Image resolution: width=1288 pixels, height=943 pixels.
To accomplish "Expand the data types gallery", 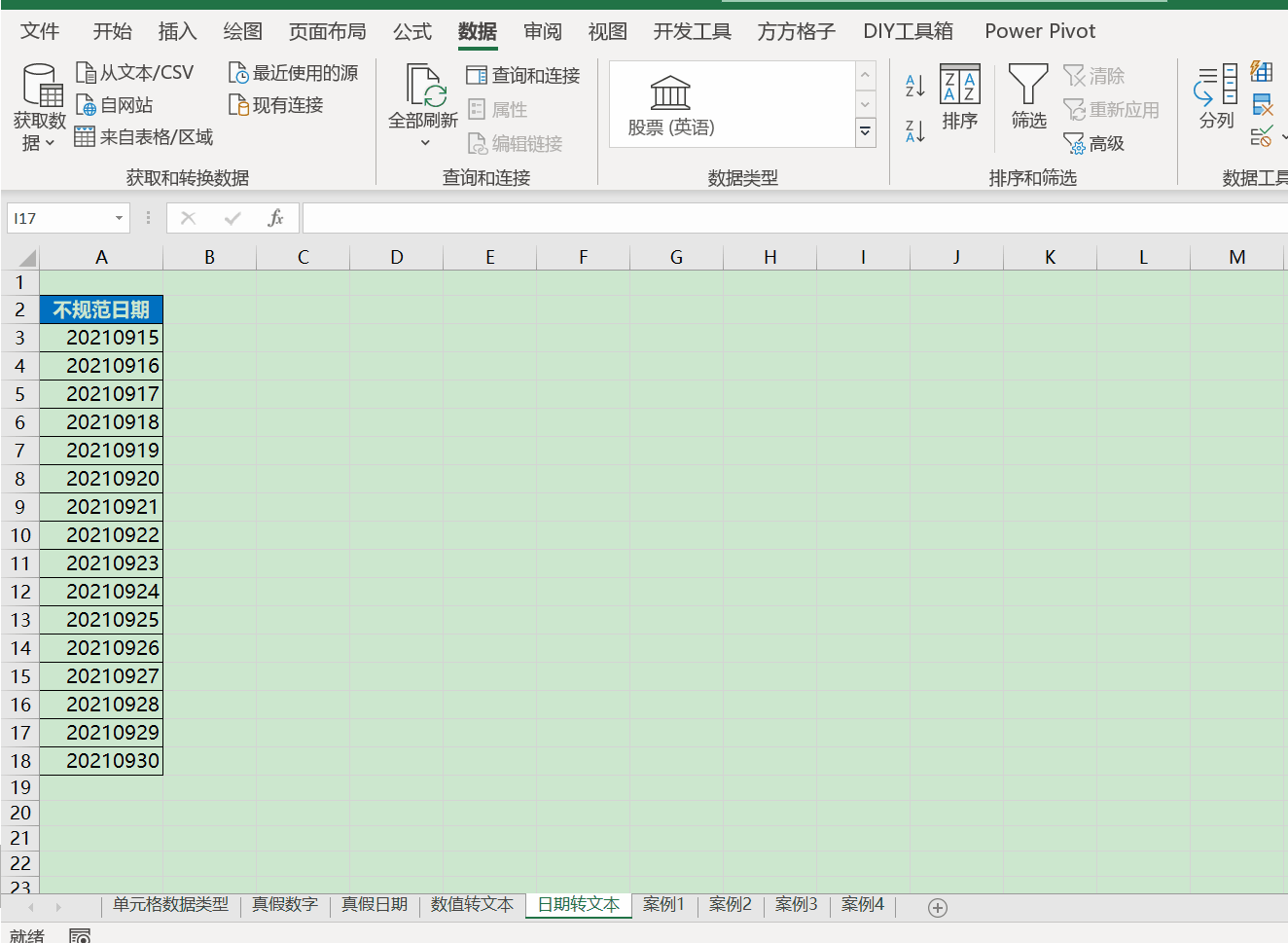I will point(865,132).
